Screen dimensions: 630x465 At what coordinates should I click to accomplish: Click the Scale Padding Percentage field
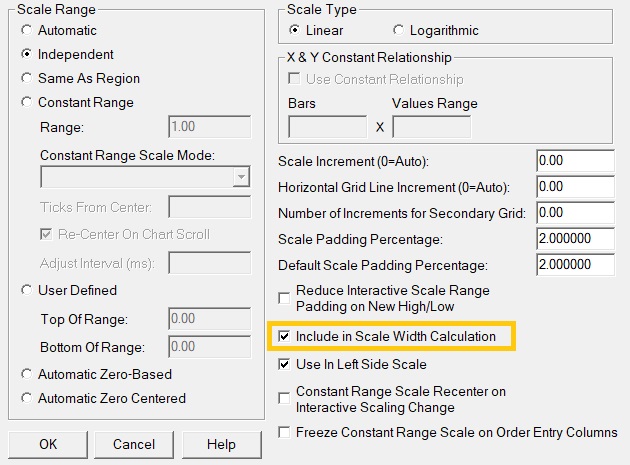pos(575,239)
